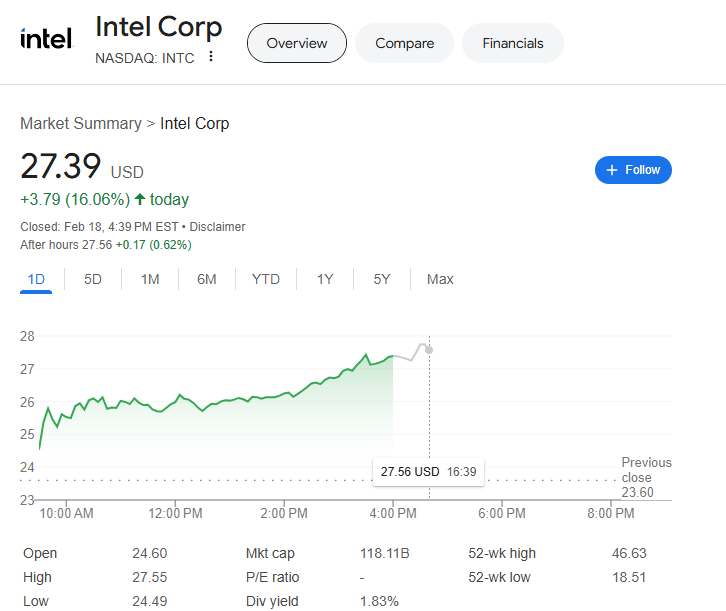
Task: Select the 5Y chart range
Action: [382, 279]
